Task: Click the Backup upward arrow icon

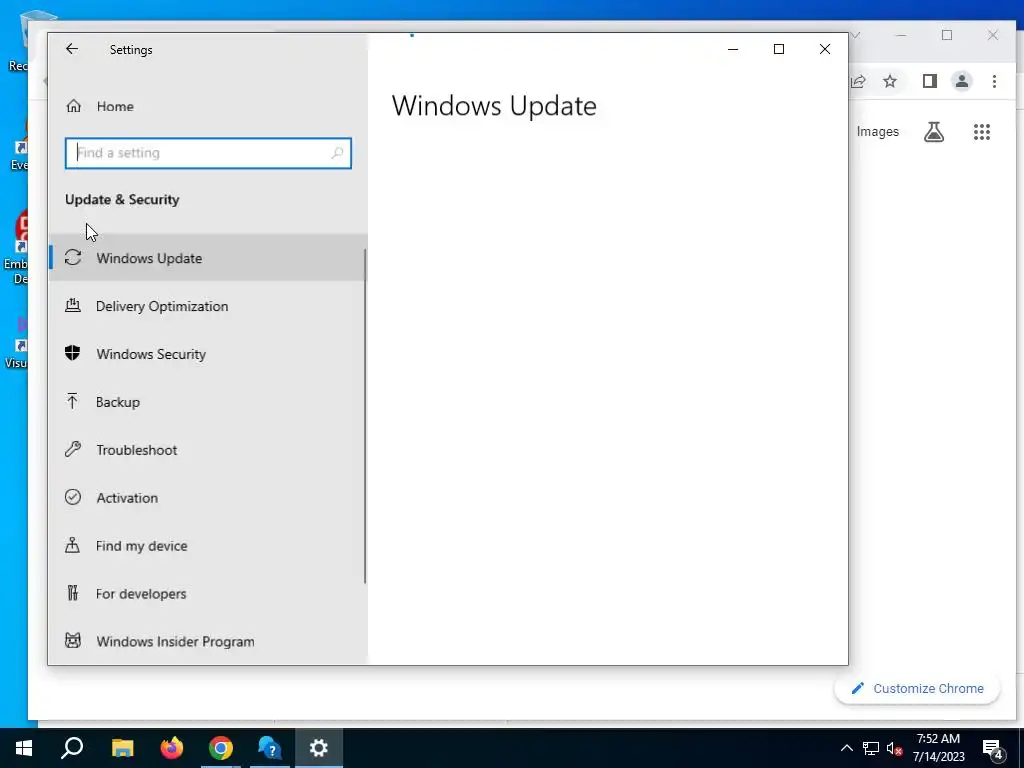Action: pos(72,401)
